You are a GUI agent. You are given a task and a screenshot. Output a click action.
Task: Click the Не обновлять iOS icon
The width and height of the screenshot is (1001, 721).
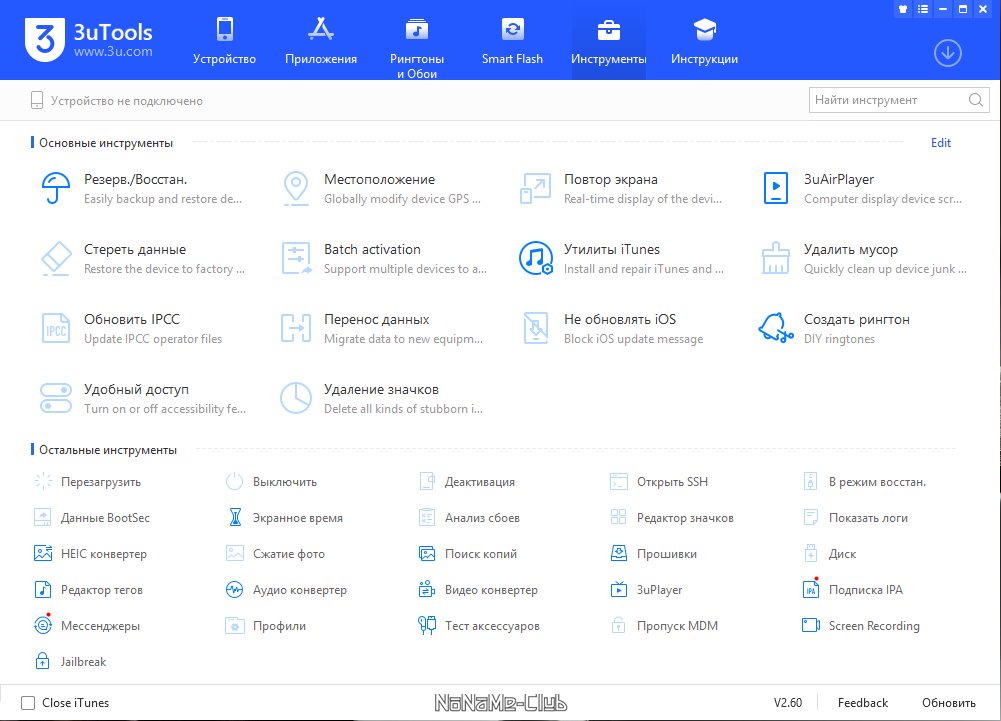536,328
